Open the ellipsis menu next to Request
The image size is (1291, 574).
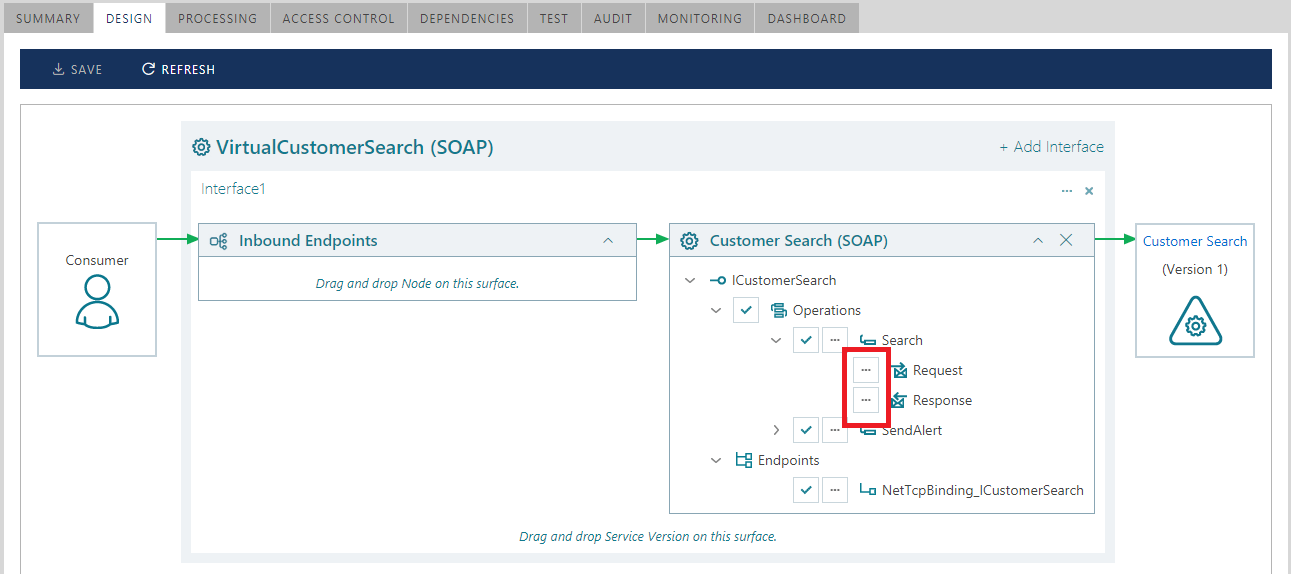866,370
